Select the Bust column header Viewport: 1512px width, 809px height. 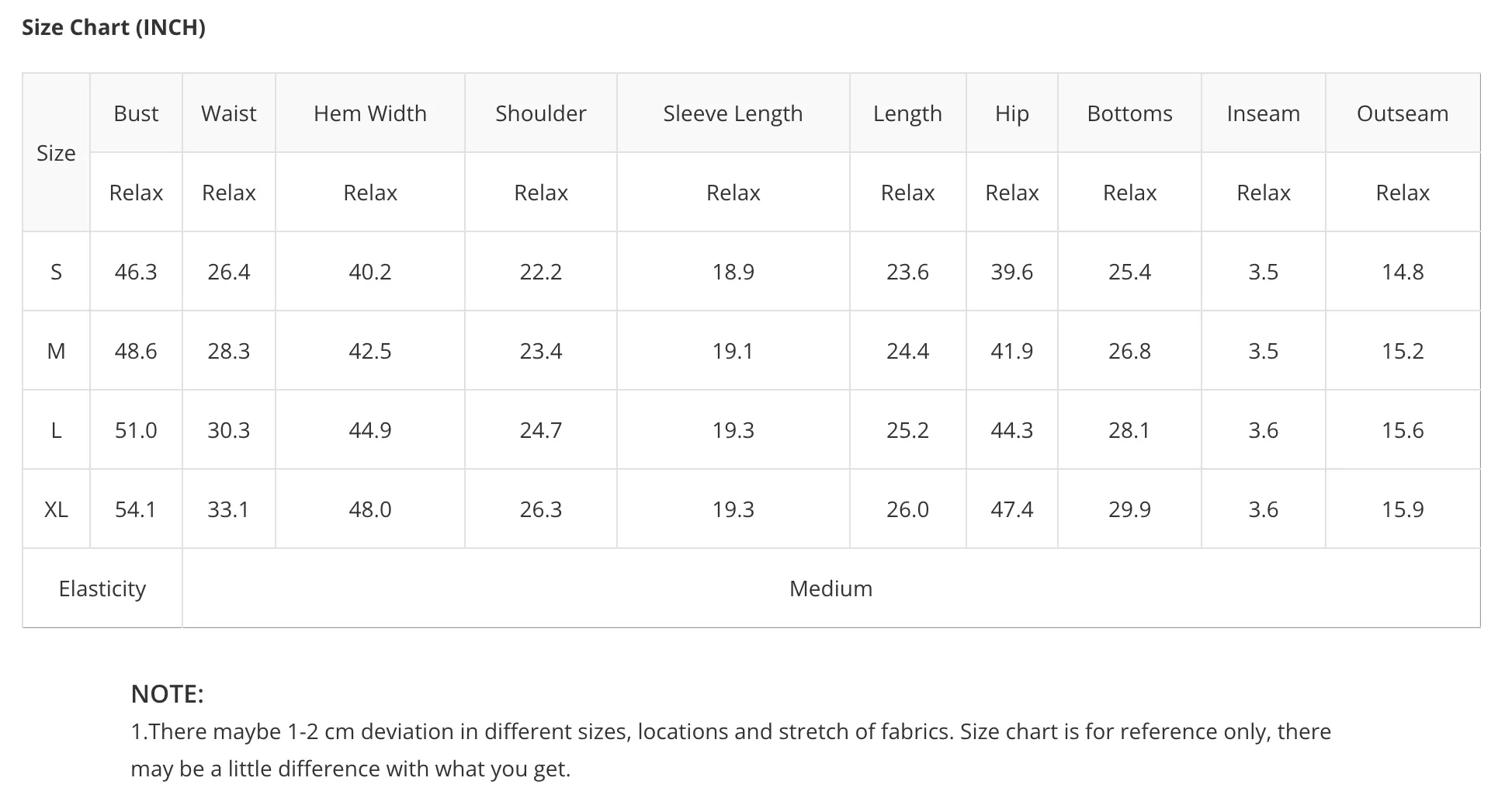click(136, 113)
